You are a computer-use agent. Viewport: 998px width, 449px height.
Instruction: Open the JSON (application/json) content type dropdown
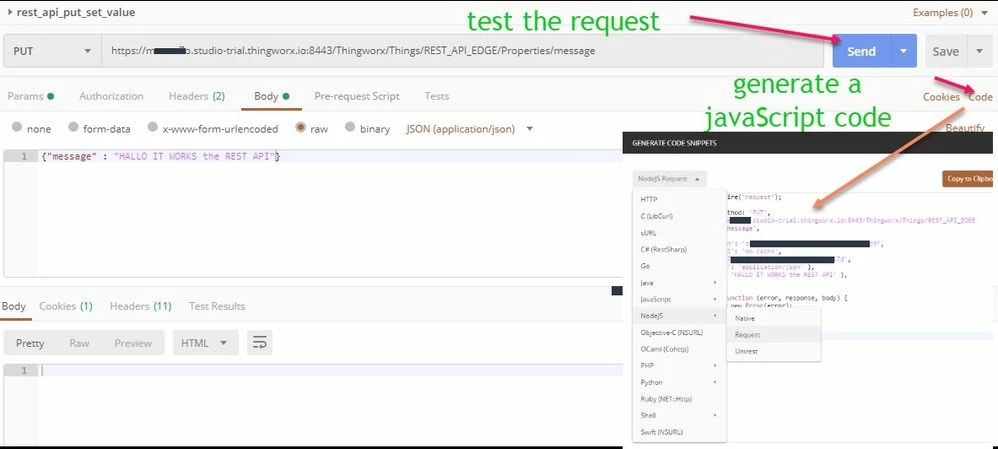pos(470,129)
